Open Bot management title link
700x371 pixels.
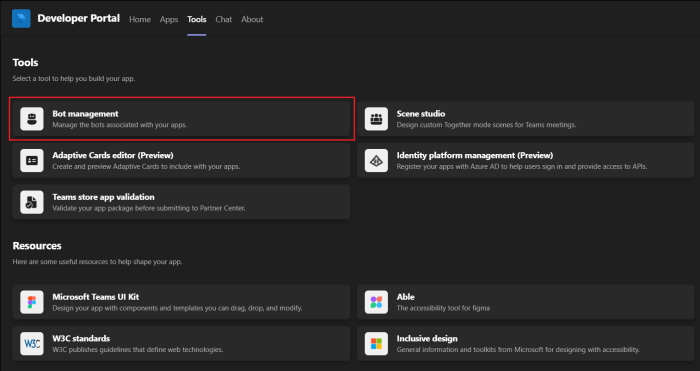pos(85,114)
